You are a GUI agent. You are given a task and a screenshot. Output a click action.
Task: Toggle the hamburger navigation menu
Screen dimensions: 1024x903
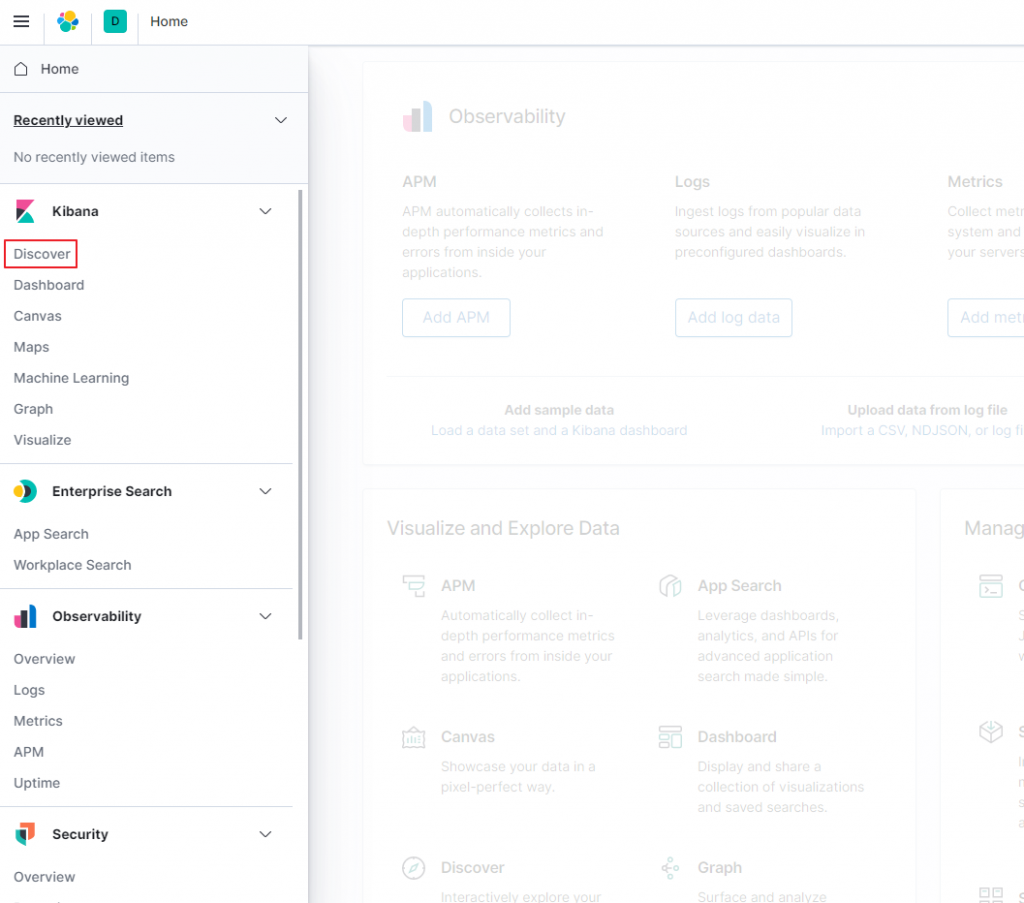22,22
